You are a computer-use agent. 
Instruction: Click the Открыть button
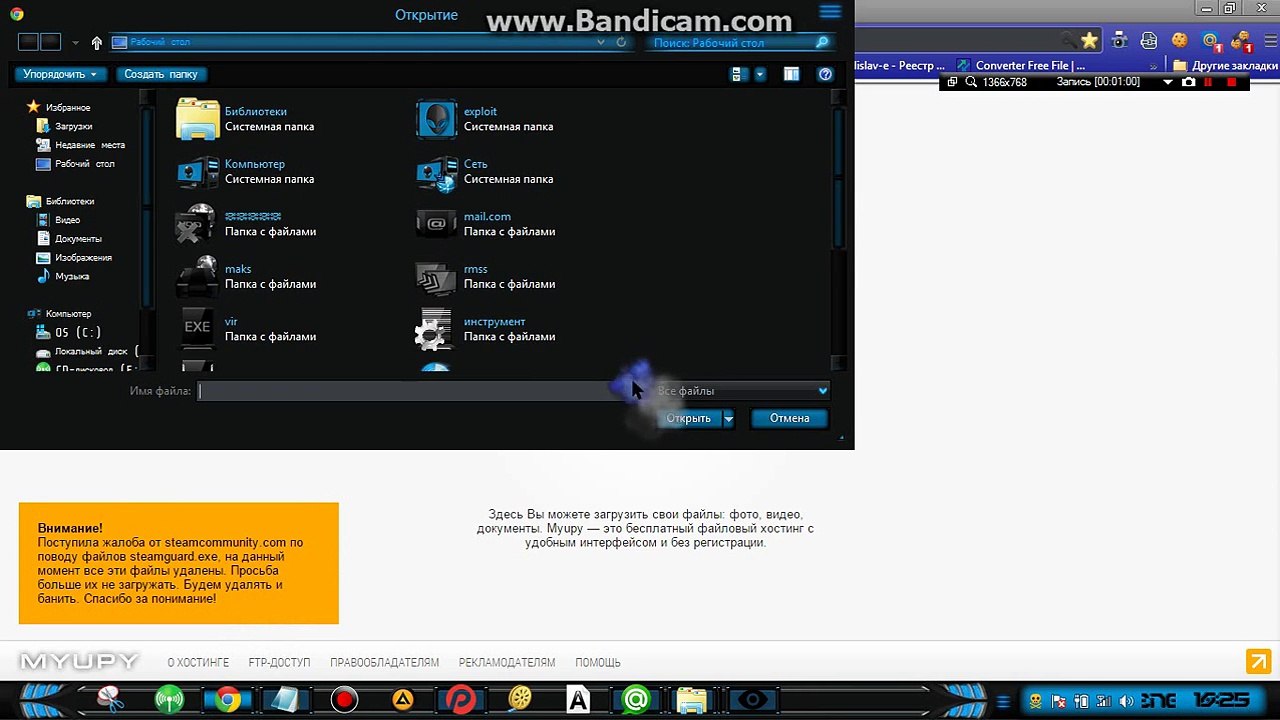tap(689, 418)
